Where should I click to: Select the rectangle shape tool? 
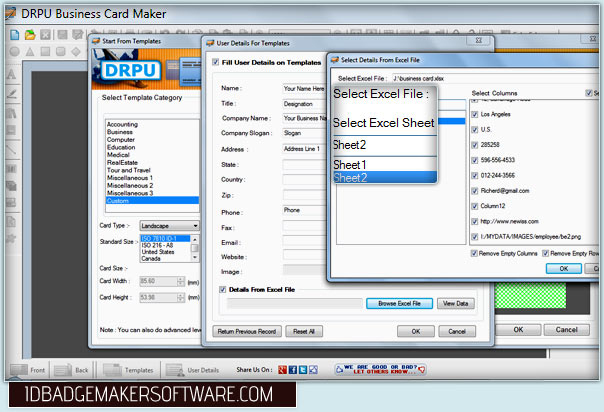tap(45, 51)
